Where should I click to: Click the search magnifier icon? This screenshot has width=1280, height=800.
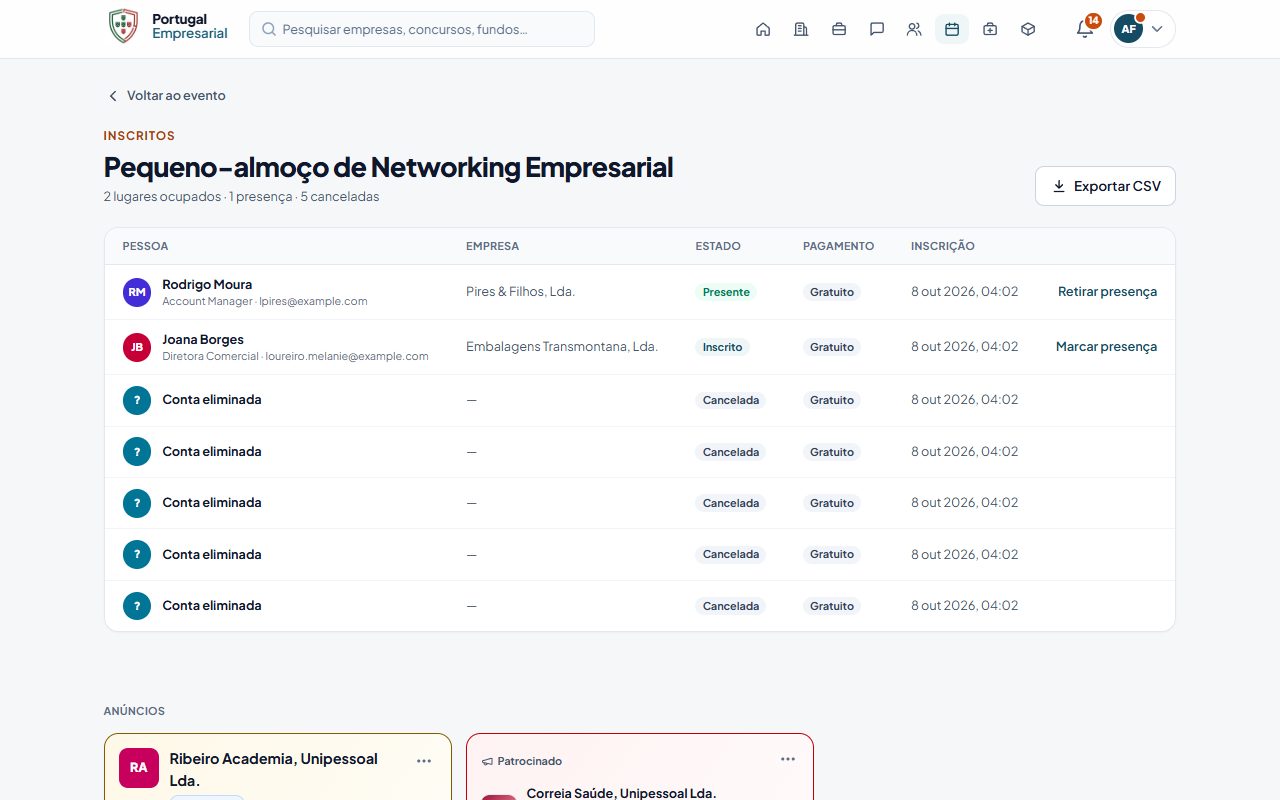(269, 29)
